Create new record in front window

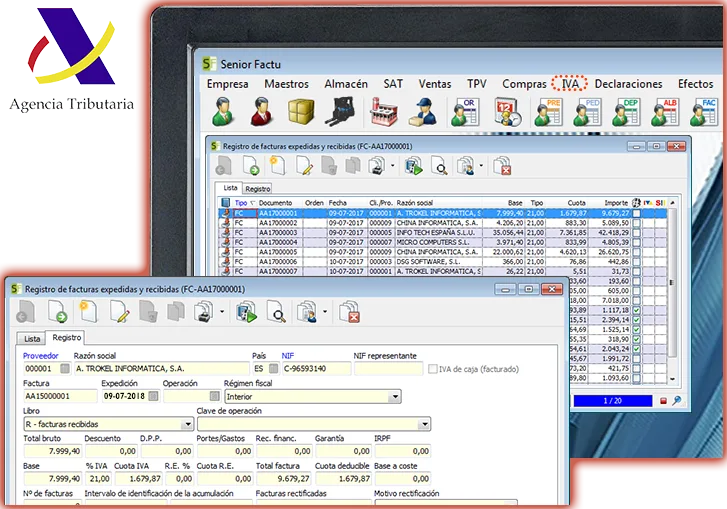coord(88,312)
